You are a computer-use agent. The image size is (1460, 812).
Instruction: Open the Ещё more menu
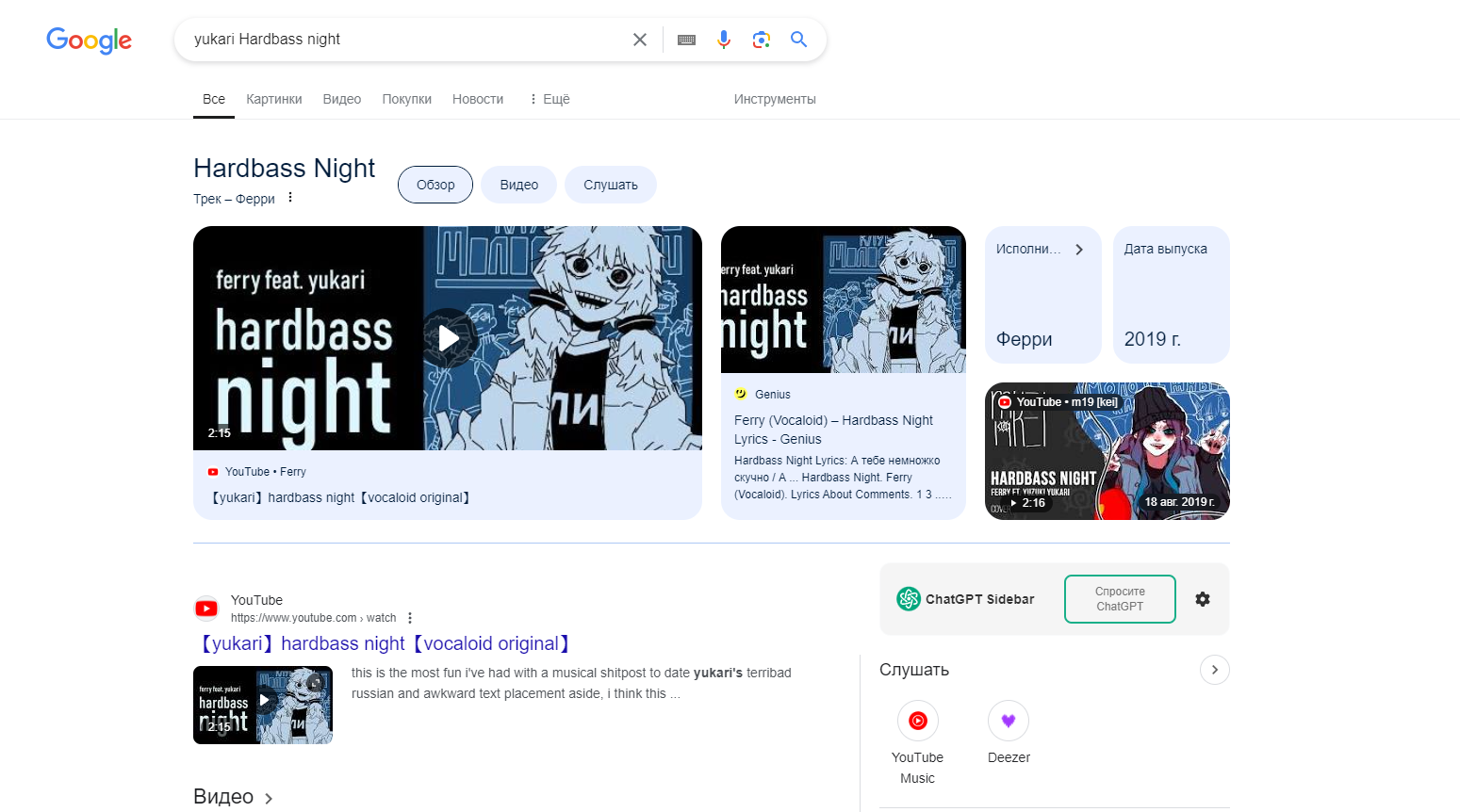click(550, 99)
